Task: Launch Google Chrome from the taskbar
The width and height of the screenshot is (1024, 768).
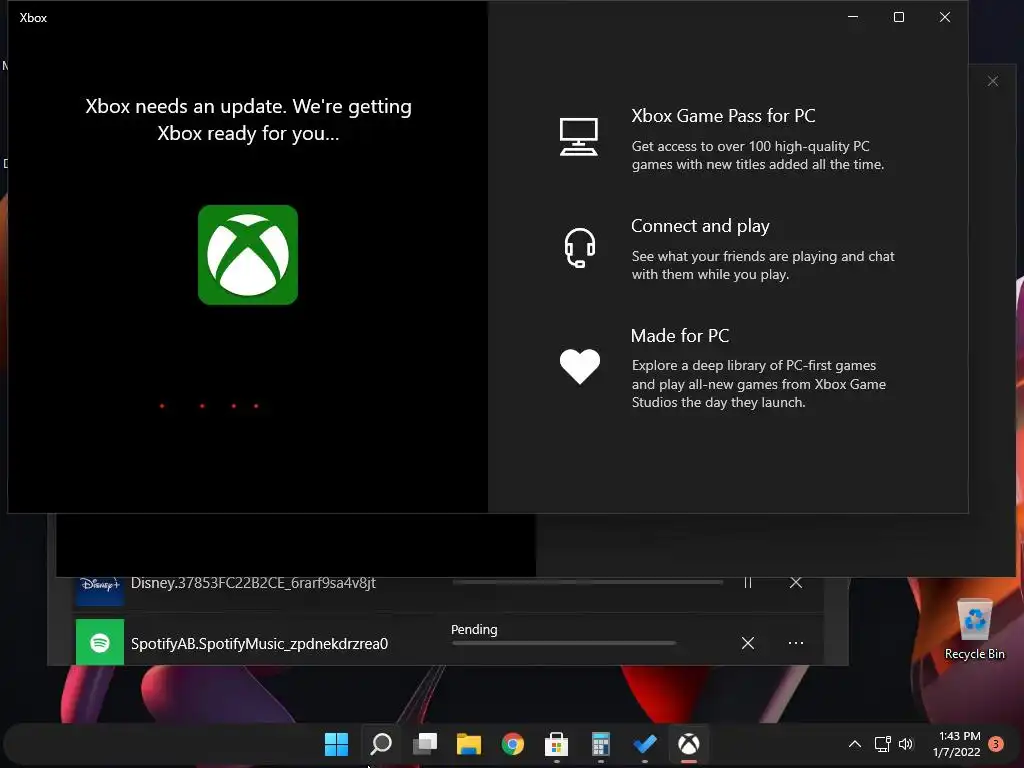Action: point(513,744)
